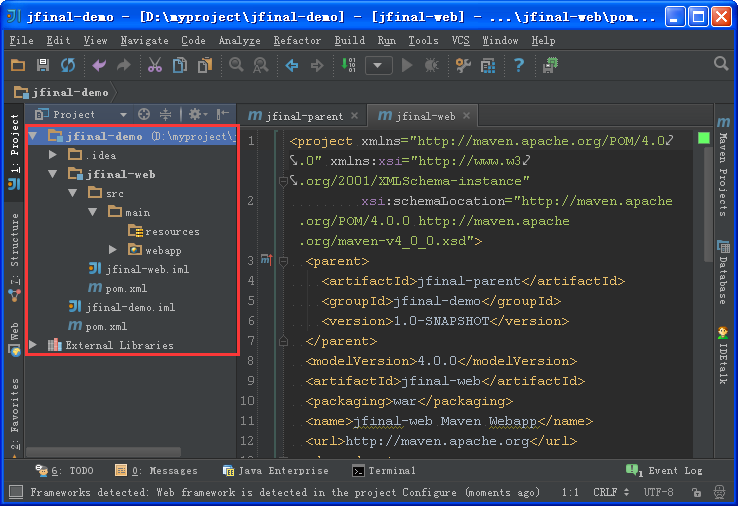Viewport: 738px width, 506px height.
Task: Open the Event Log
Action: (x=664, y=470)
